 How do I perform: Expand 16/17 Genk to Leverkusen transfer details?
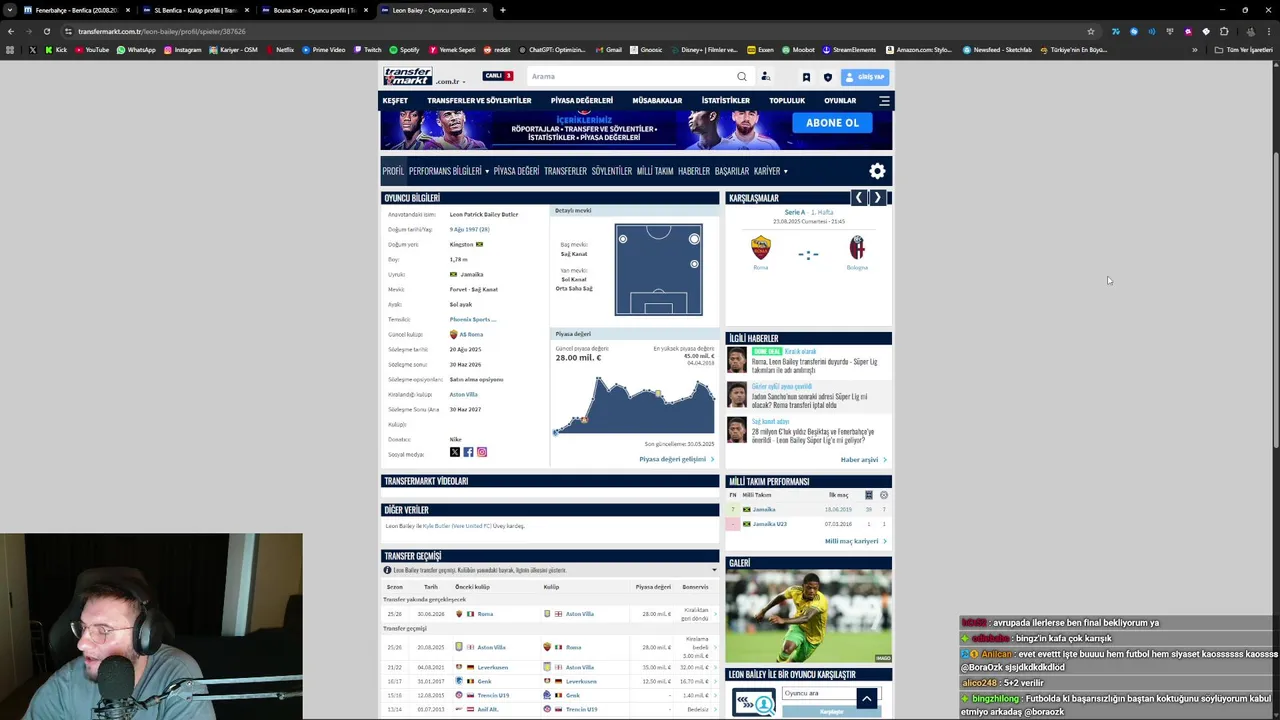click(714, 681)
